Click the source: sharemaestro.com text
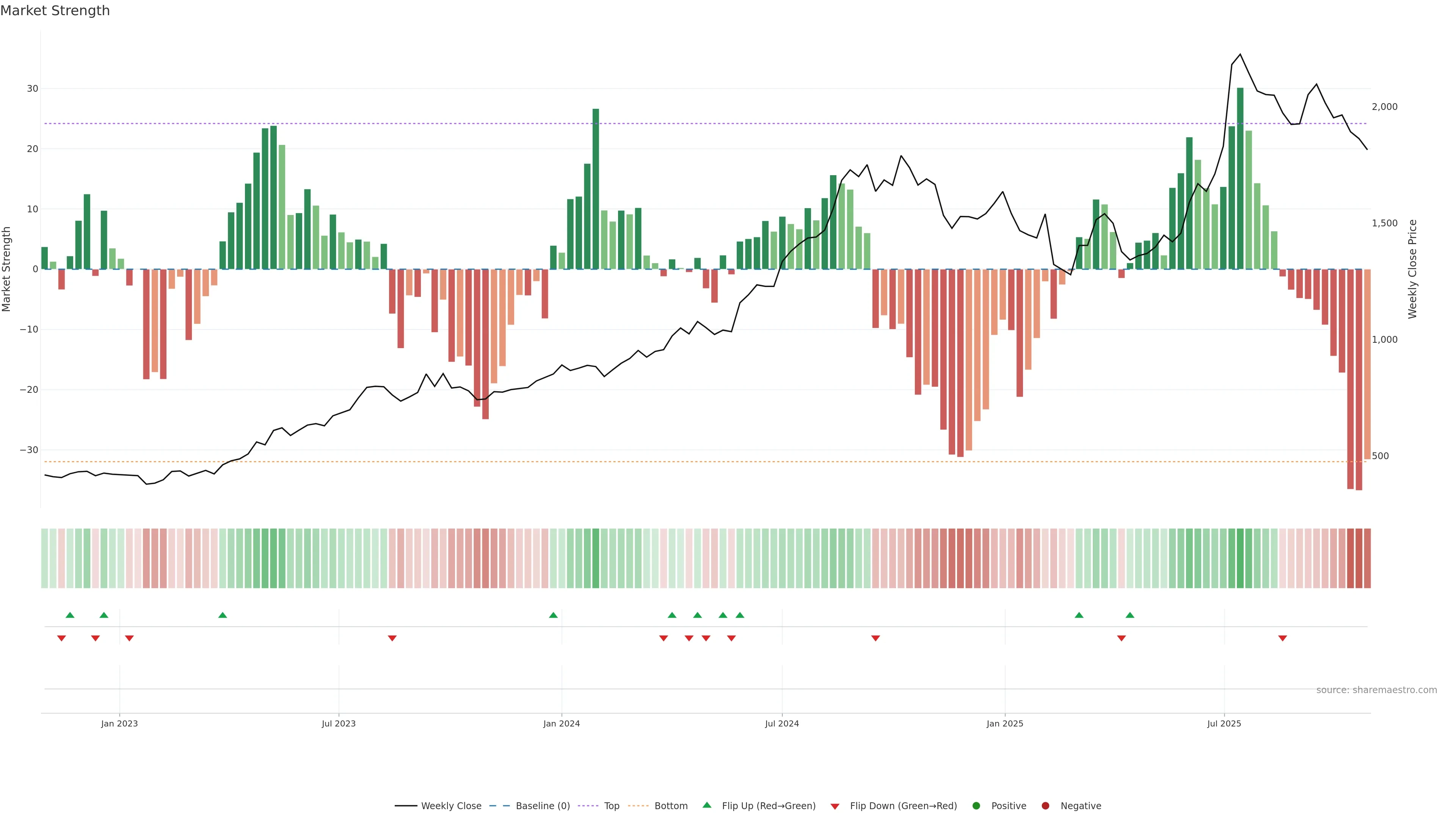Screen dimensions: 1456x819 click(x=1376, y=690)
